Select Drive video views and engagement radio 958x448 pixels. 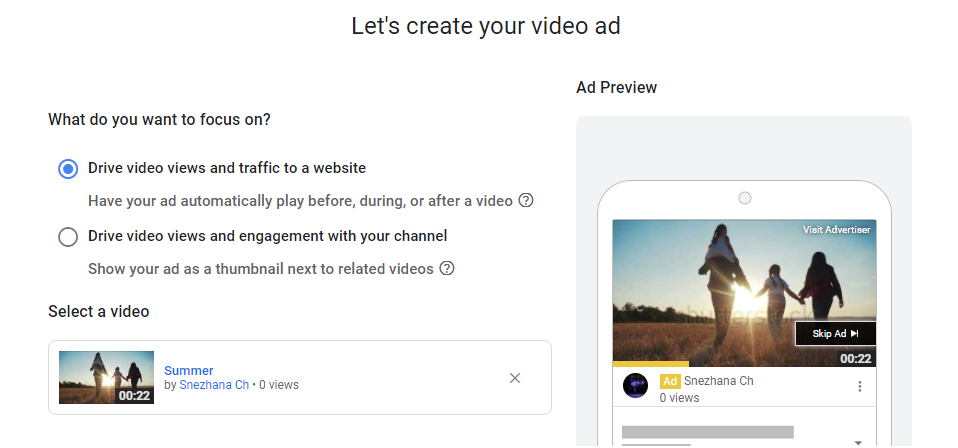click(68, 237)
